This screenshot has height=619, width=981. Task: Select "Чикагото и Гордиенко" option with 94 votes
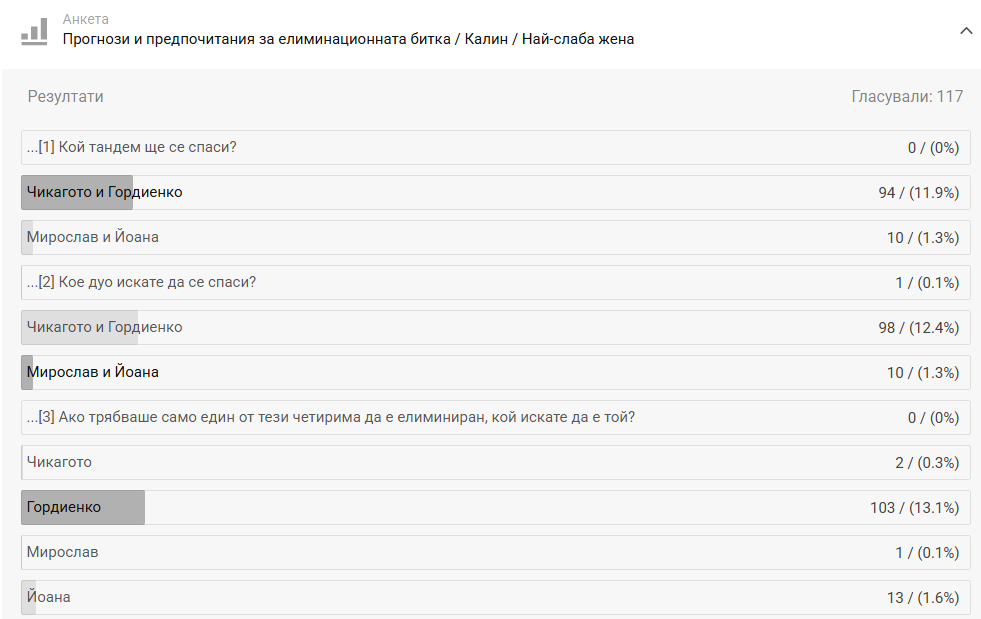(x=105, y=192)
